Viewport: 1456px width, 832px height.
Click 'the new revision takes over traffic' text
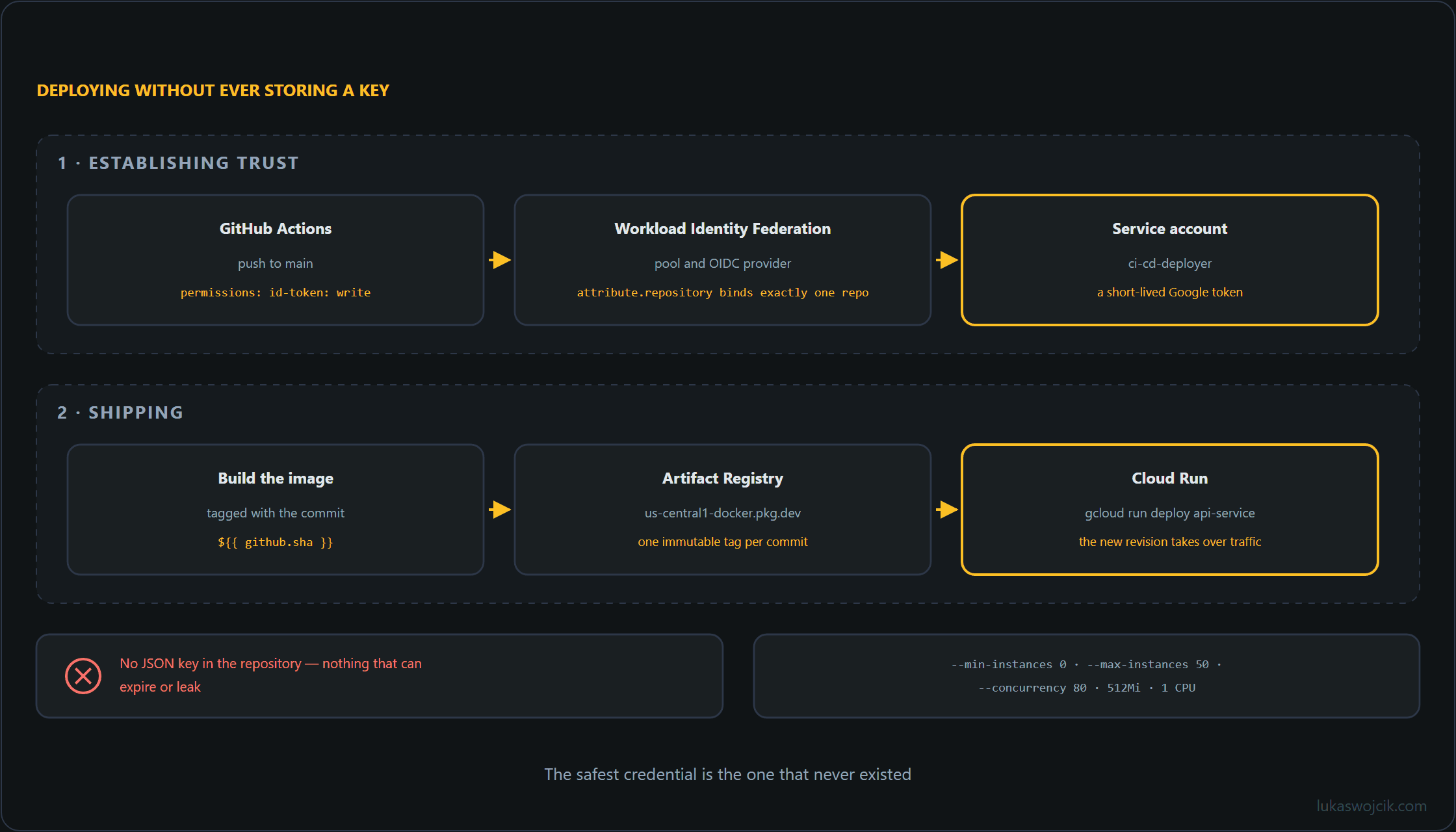click(1170, 541)
